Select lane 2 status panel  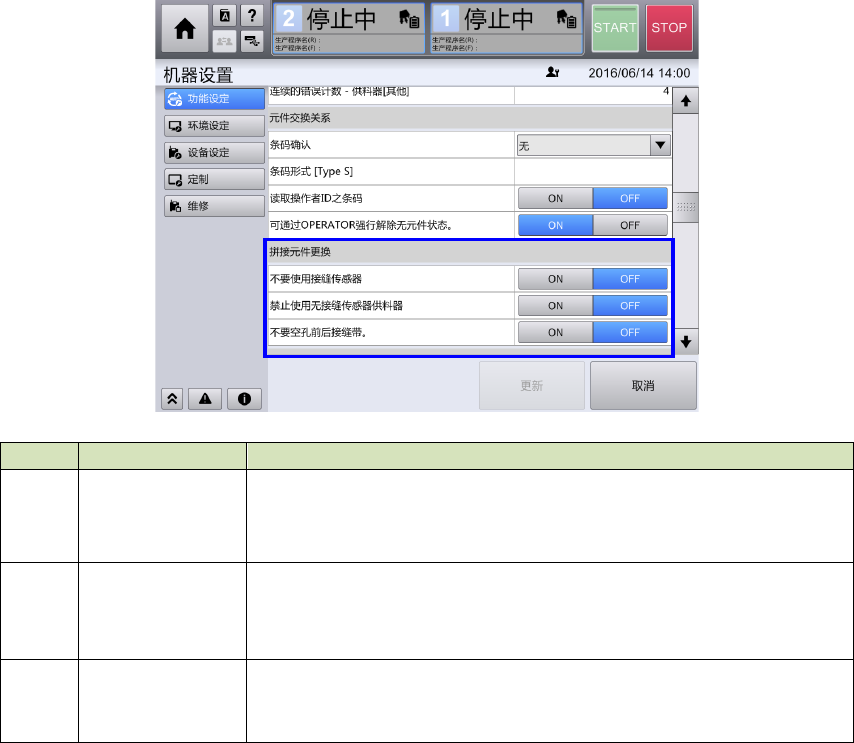(349, 28)
